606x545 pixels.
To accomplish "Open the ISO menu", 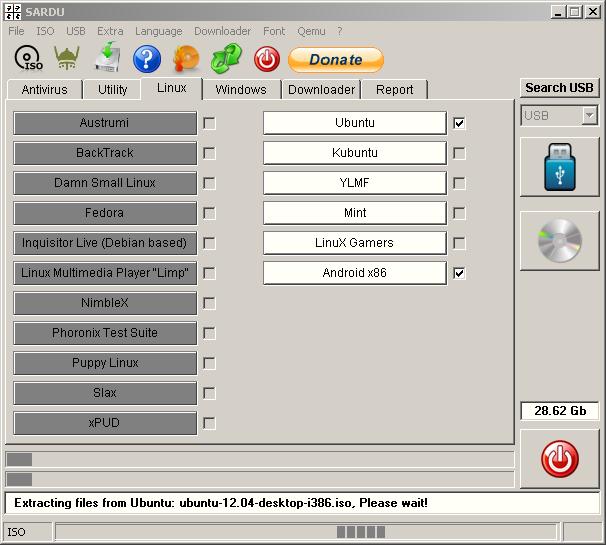I will pos(45,31).
